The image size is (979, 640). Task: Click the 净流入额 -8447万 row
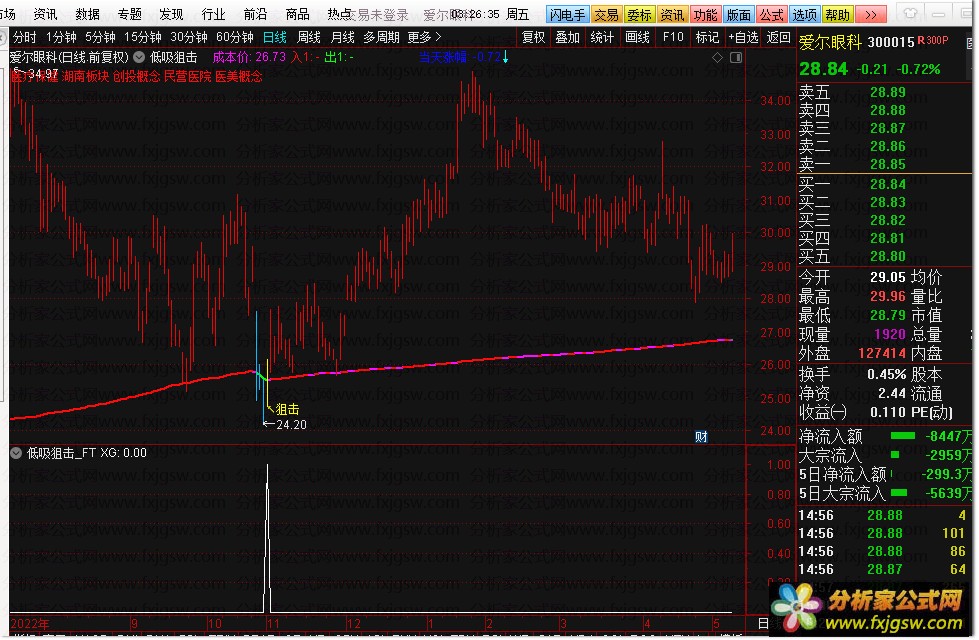point(885,436)
